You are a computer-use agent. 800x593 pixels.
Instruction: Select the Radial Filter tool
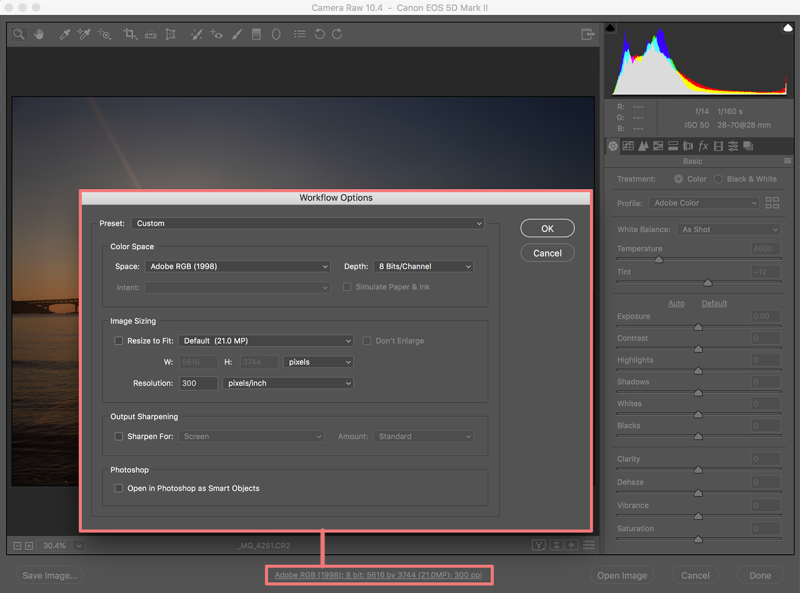coord(276,34)
